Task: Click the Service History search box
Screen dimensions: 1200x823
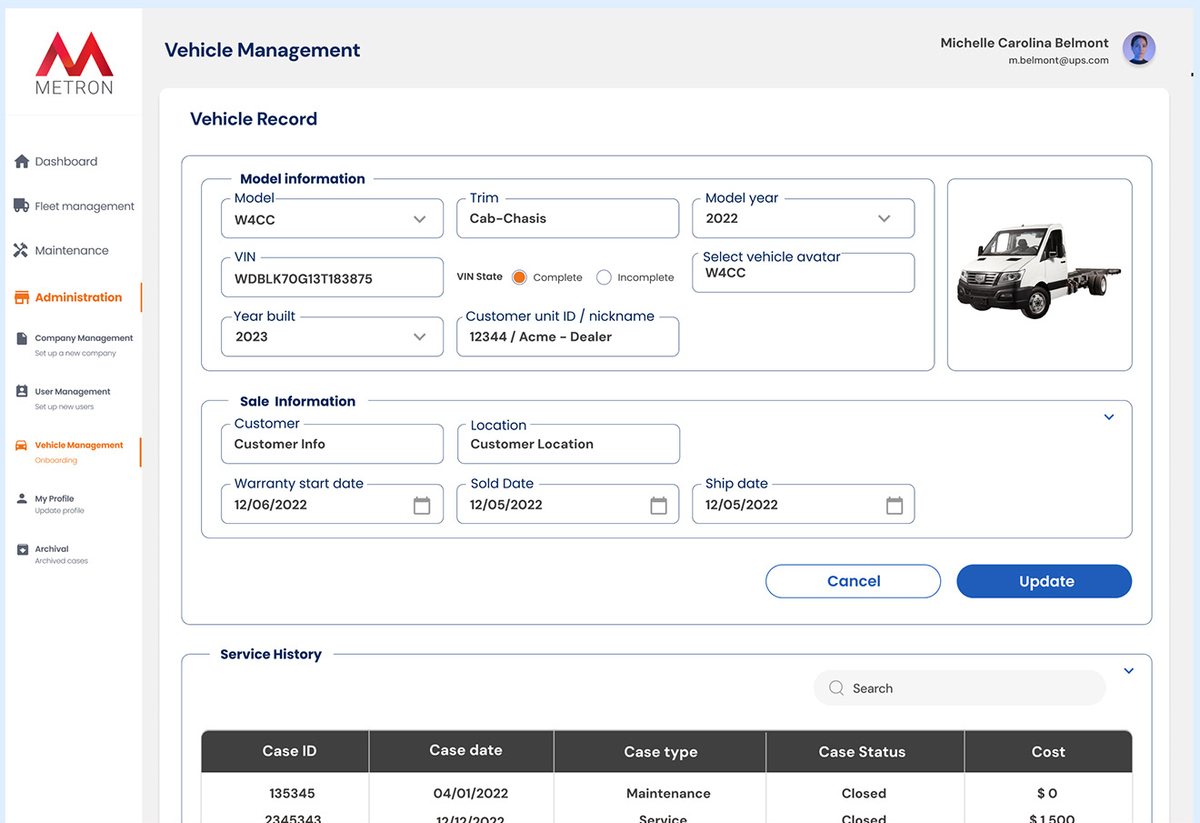Action: [960, 688]
